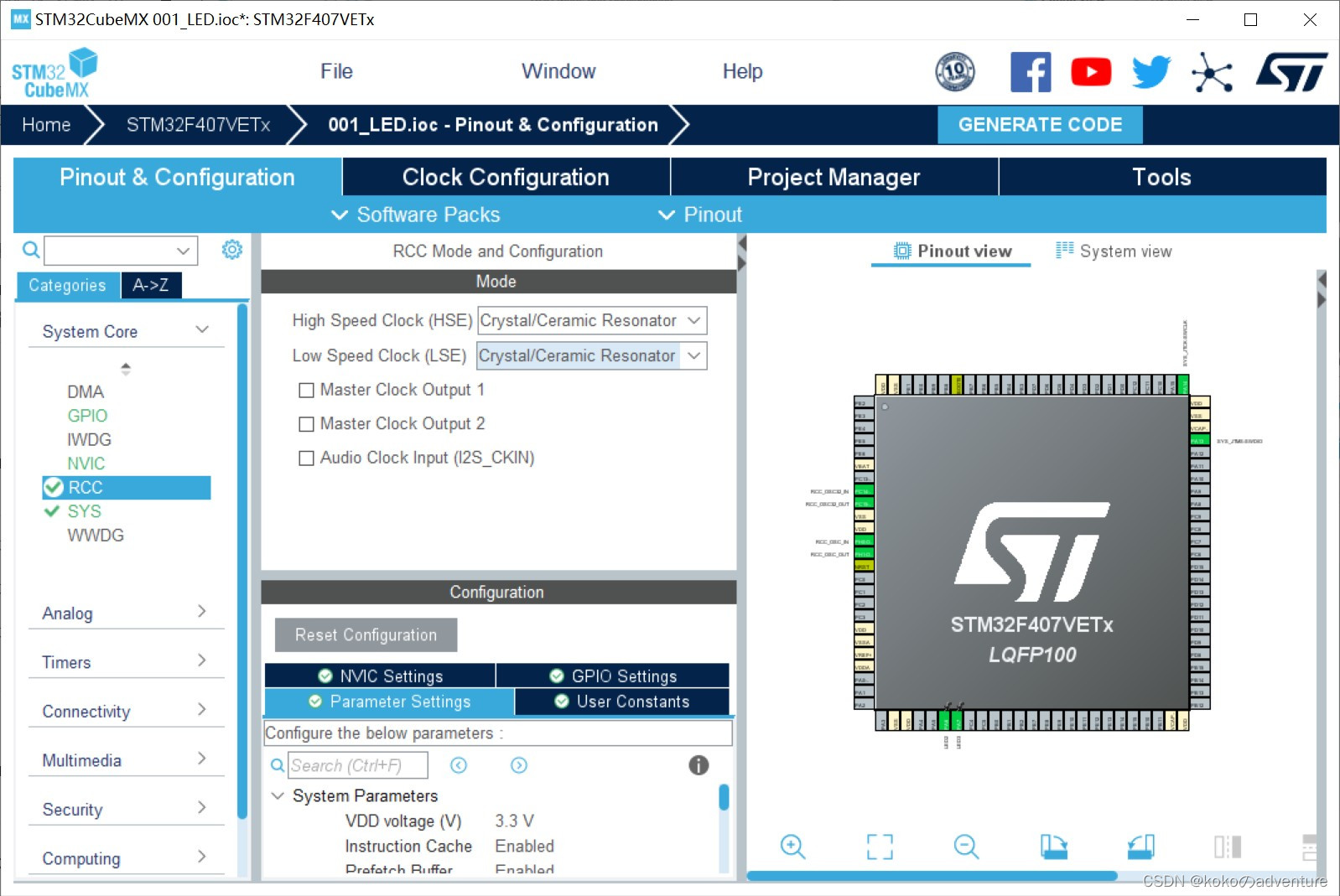Open the User Constants tab

coord(621,702)
